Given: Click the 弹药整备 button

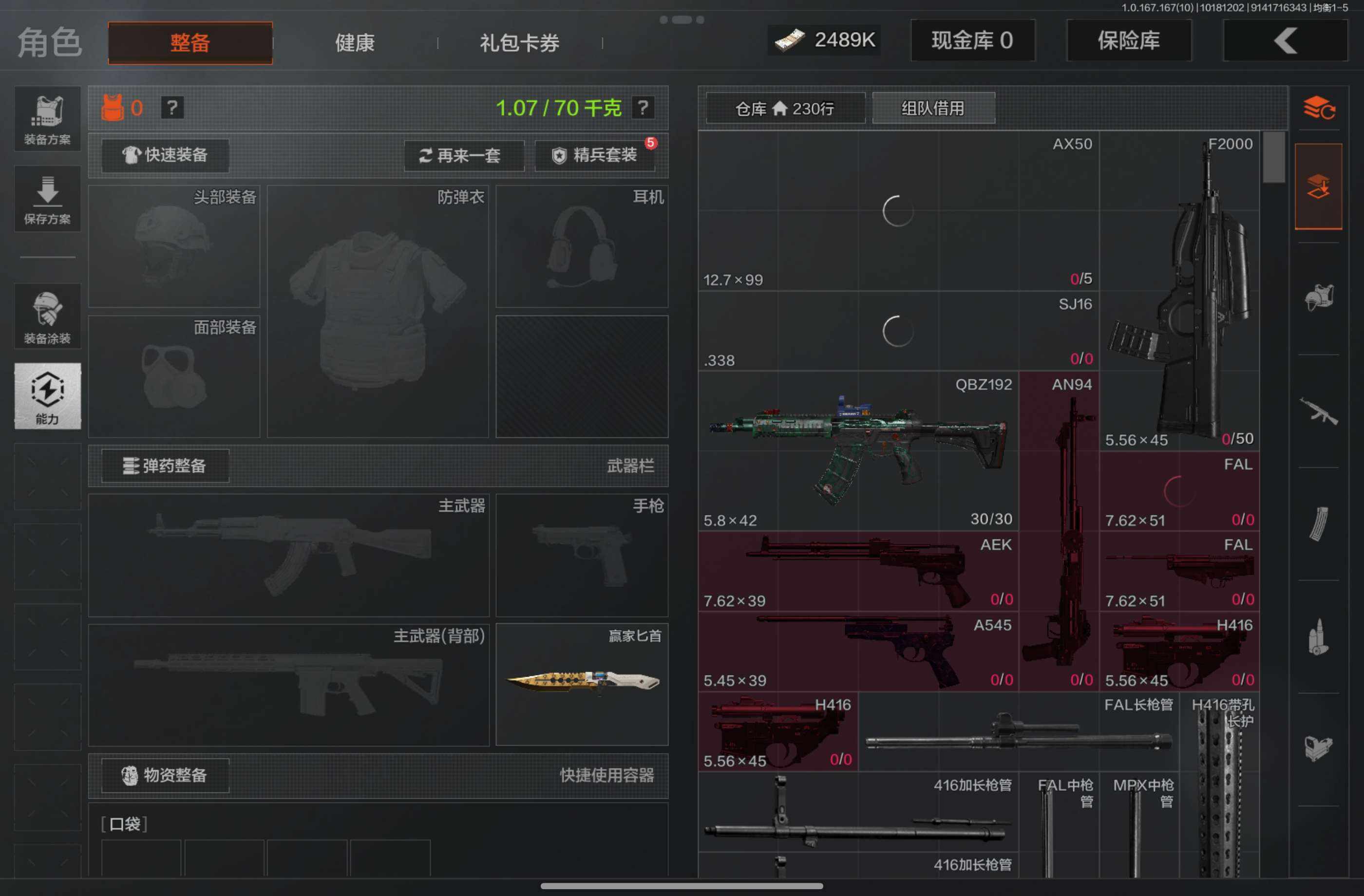Looking at the screenshot, I should 165,466.
